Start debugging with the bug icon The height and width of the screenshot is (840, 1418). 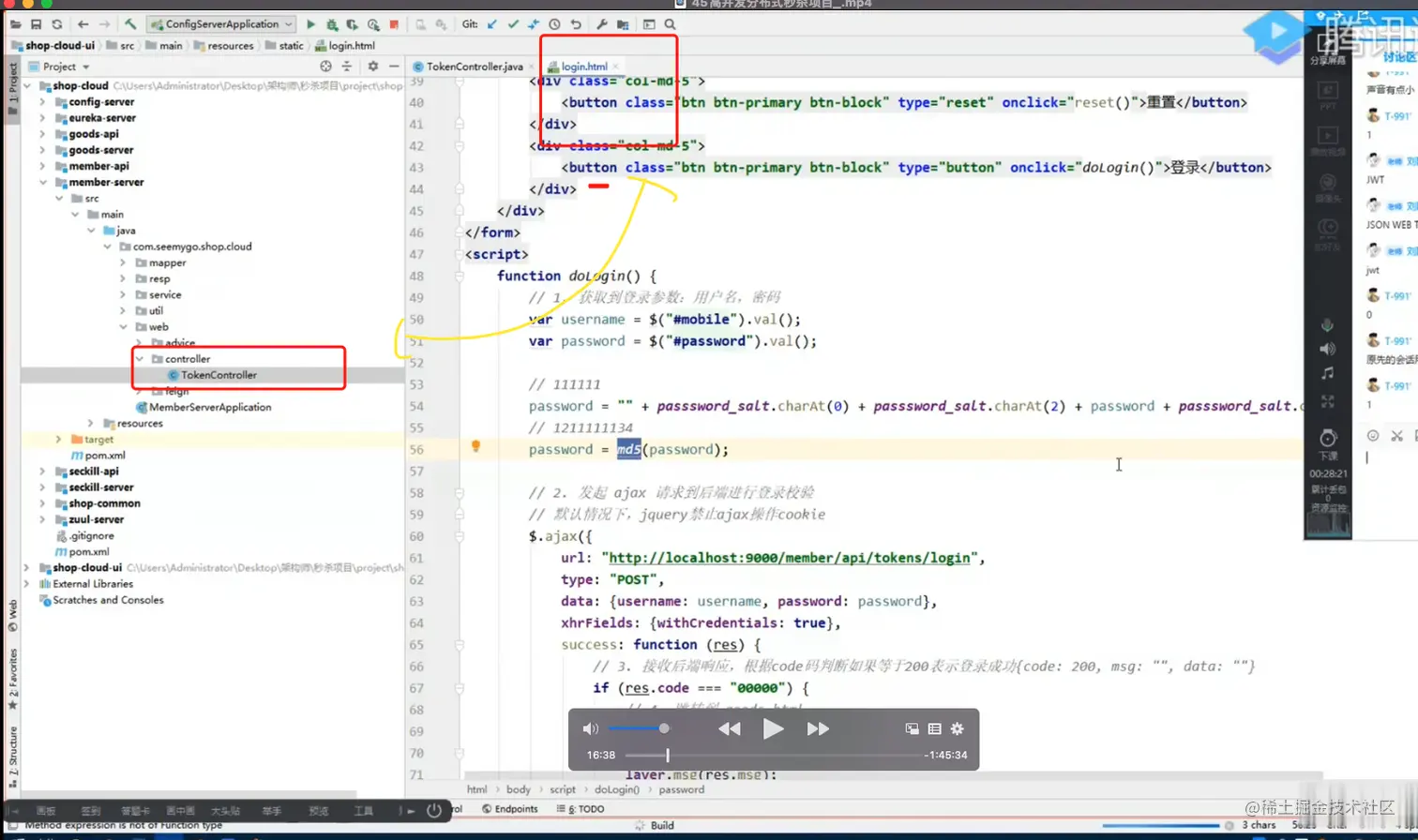tap(334, 24)
